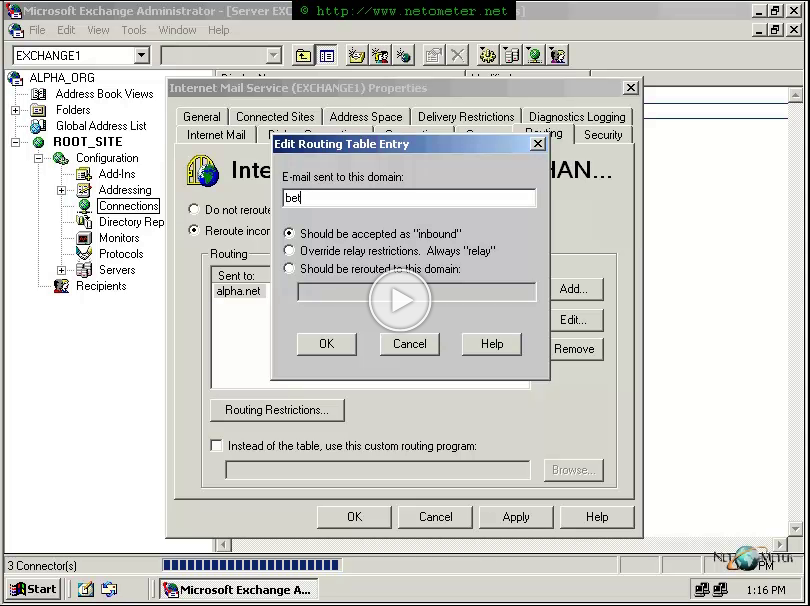This screenshot has width=810, height=606.
Task: Click the New Custom Recipient toolbar icon
Action: 404,55
